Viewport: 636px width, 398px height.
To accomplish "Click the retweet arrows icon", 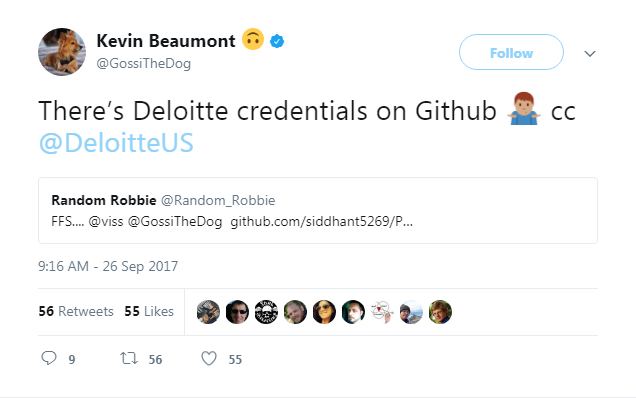I will click(x=129, y=358).
